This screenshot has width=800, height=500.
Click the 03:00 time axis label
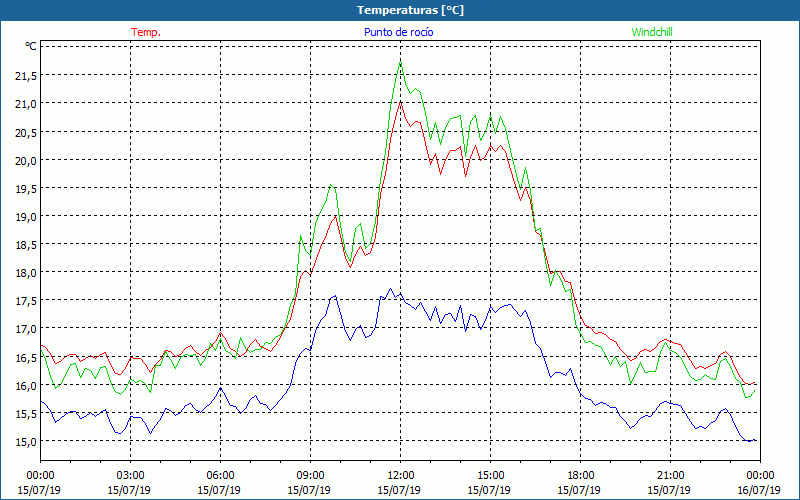coord(130,476)
